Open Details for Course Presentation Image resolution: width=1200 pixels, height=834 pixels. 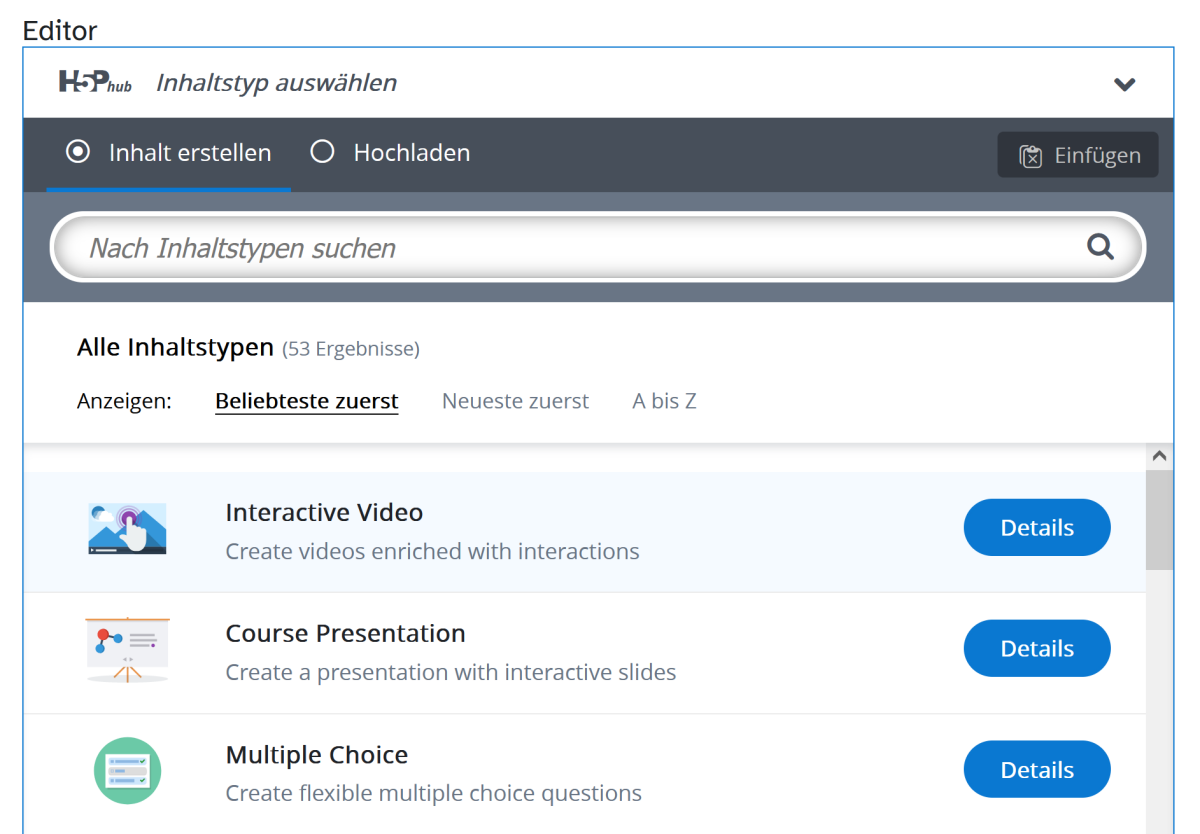(1037, 648)
